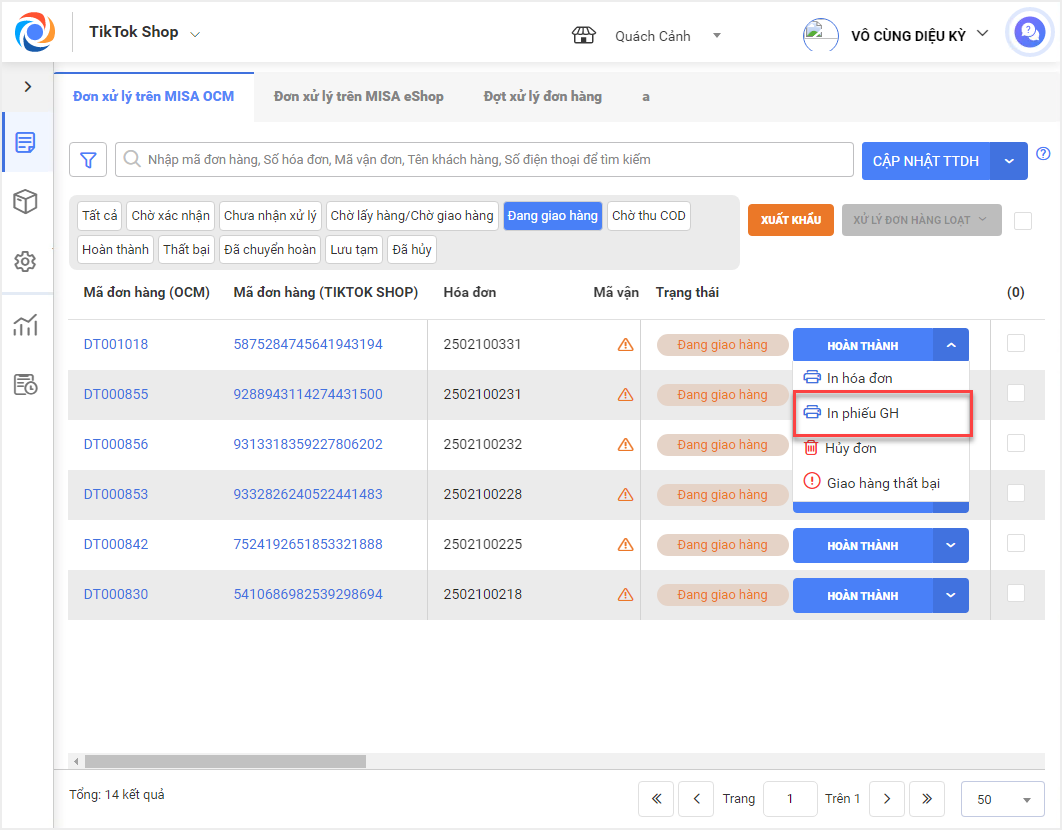The width and height of the screenshot is (1062, 830).
Task: Expand action dropdown for order DT000842
Action: 951,546
